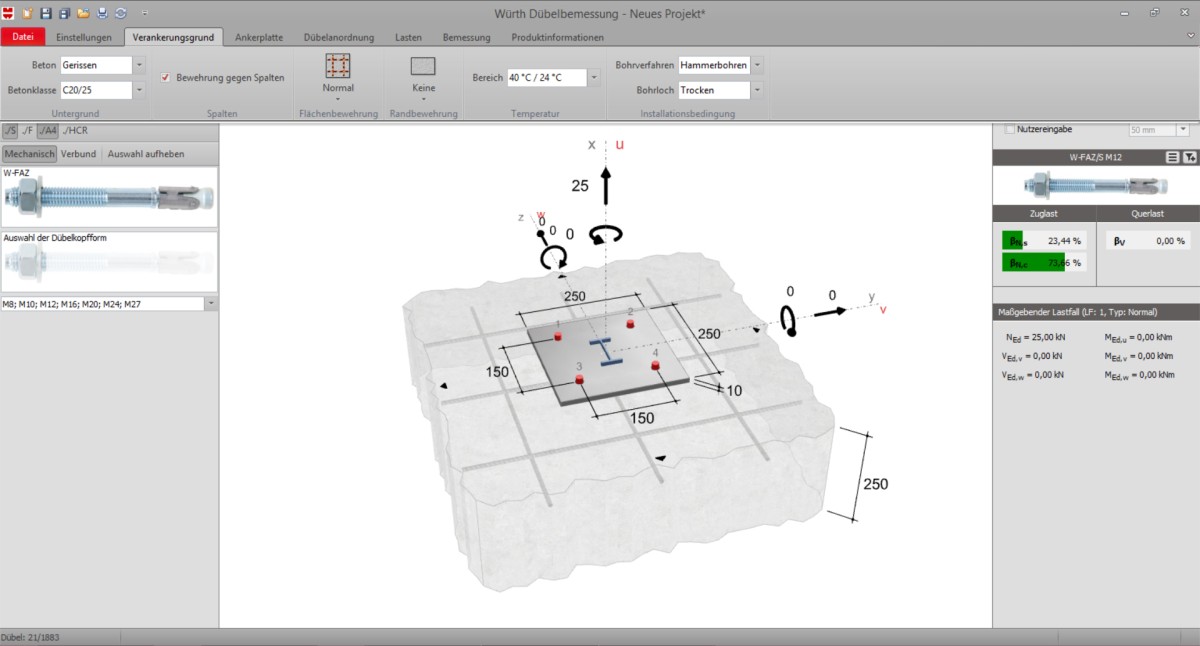The width and height of the screenshot is (1200, 646).
Task: Open the anchor size dropdown M8; M10; M12
Action: (x=211, y=303)
